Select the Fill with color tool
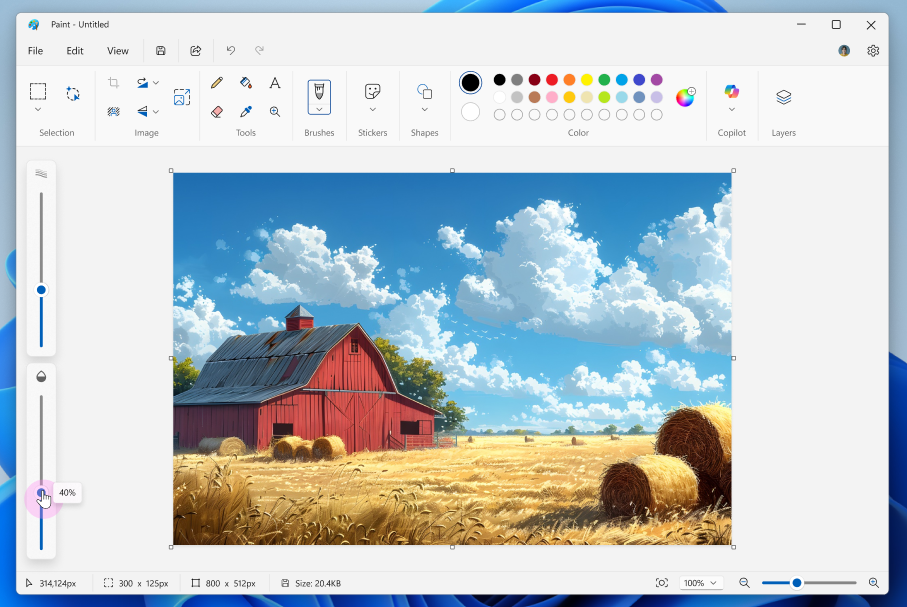The image size is (907, 607). (x=246, y=83)
